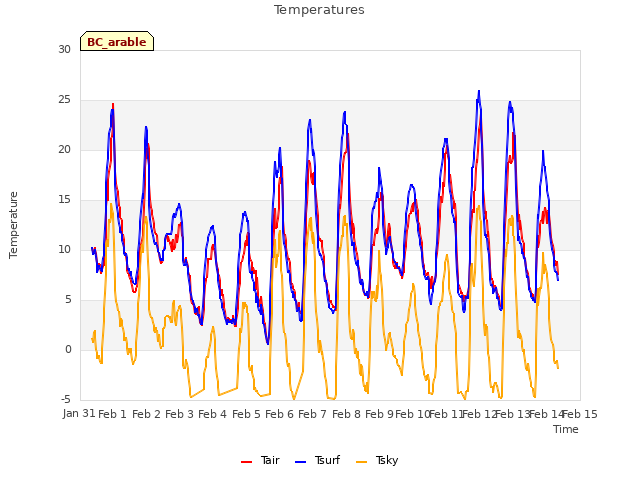Click the Feb 14 x-axis tick label
Screen dimensions: 640x480
tap(546, 414)
